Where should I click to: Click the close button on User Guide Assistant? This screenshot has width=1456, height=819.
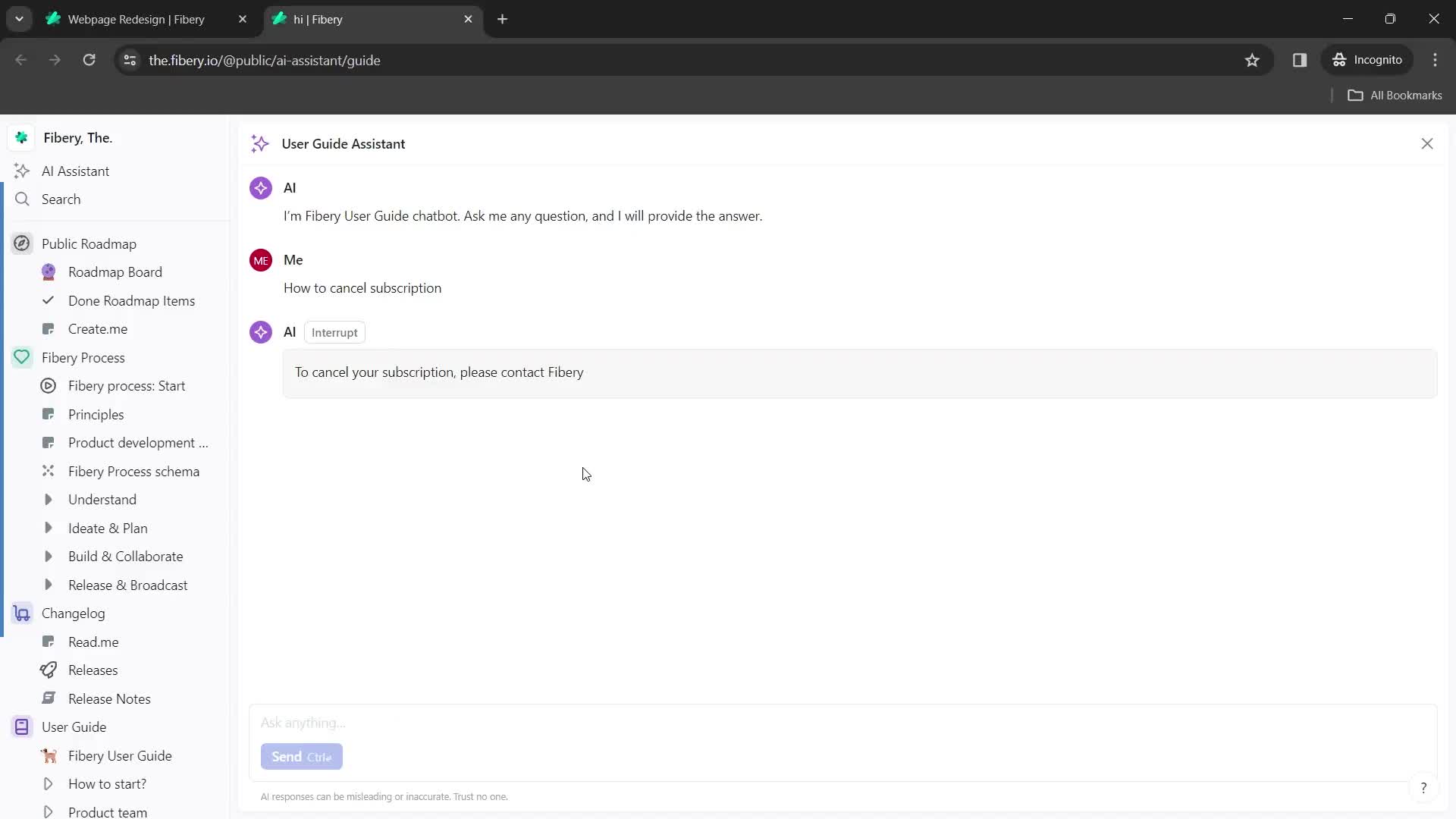[1427, 143]
